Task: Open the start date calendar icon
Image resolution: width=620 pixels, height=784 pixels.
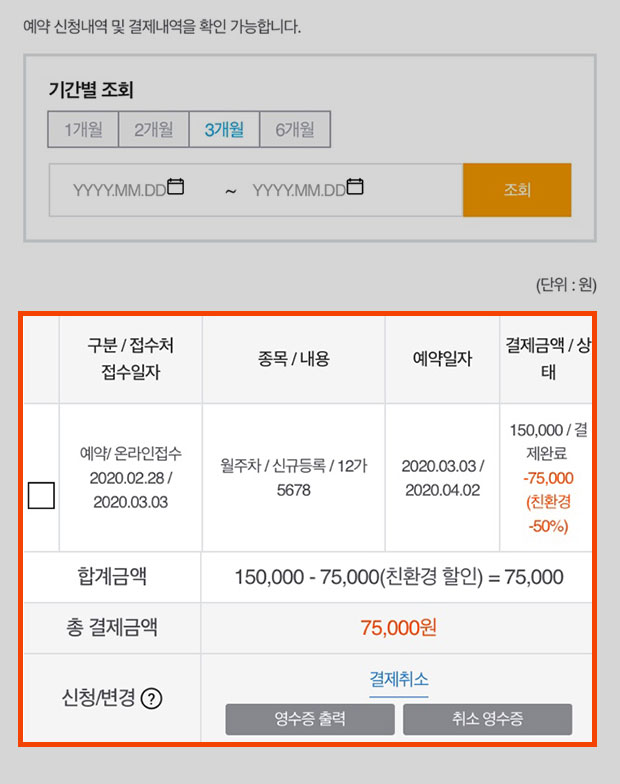Action: tap(176, 186)
